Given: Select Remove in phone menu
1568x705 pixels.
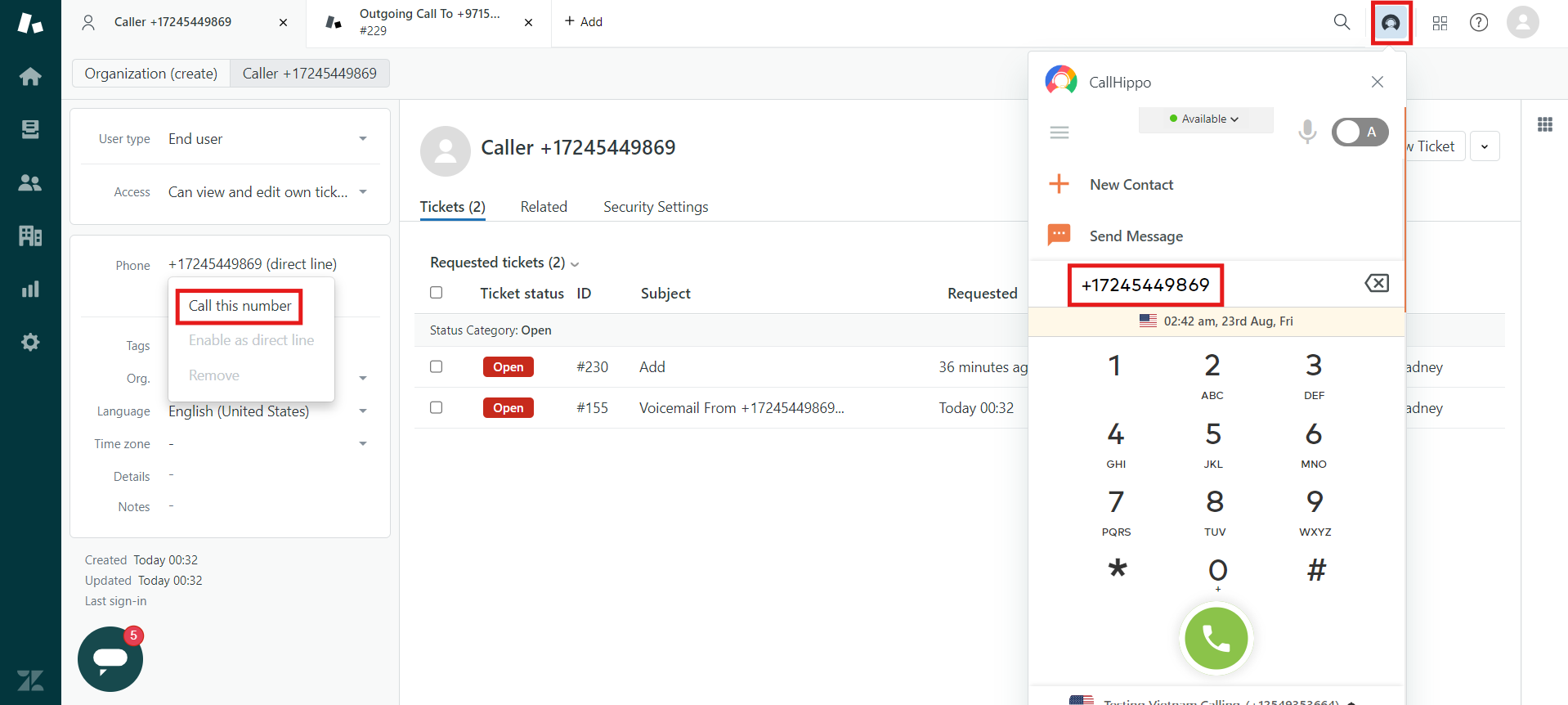Looking at the screenshot, I should point(214,375).
